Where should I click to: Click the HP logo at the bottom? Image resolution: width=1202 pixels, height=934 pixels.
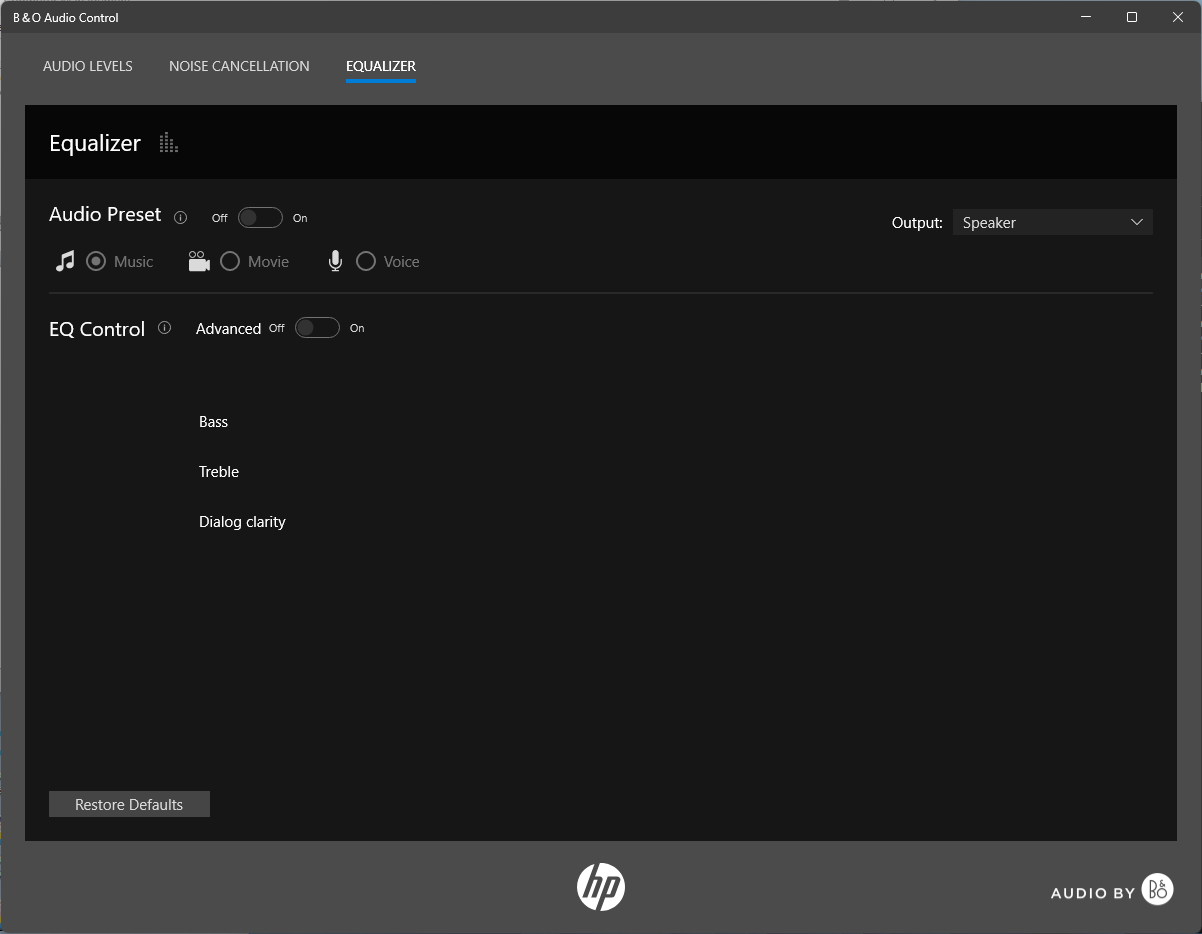(x=601, y=886)
